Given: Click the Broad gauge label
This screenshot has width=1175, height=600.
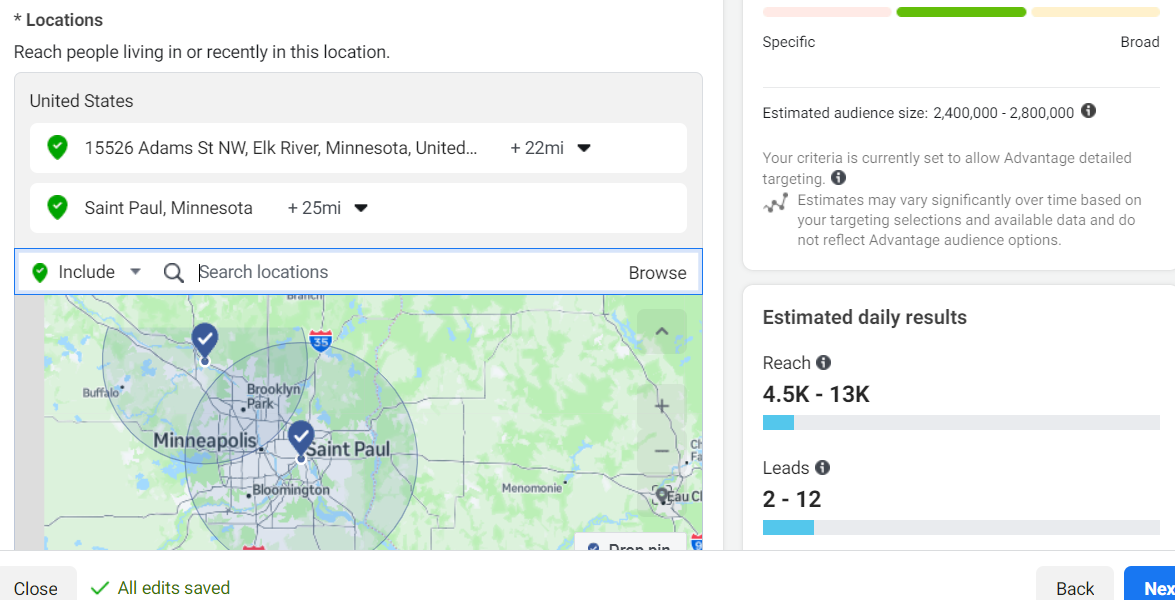Looking at the screenshot, I should (x=1140, y=42).
